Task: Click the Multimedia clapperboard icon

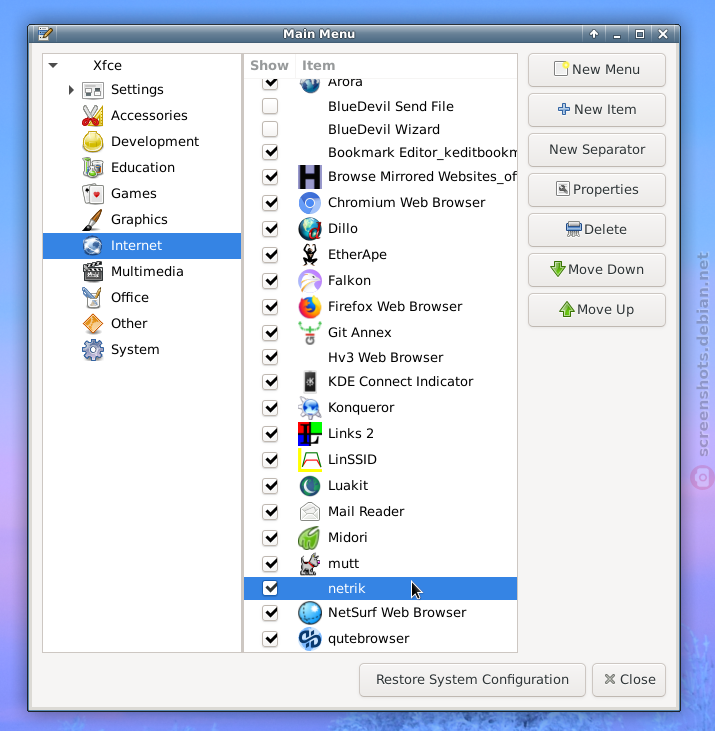Action: coord(93,272)
